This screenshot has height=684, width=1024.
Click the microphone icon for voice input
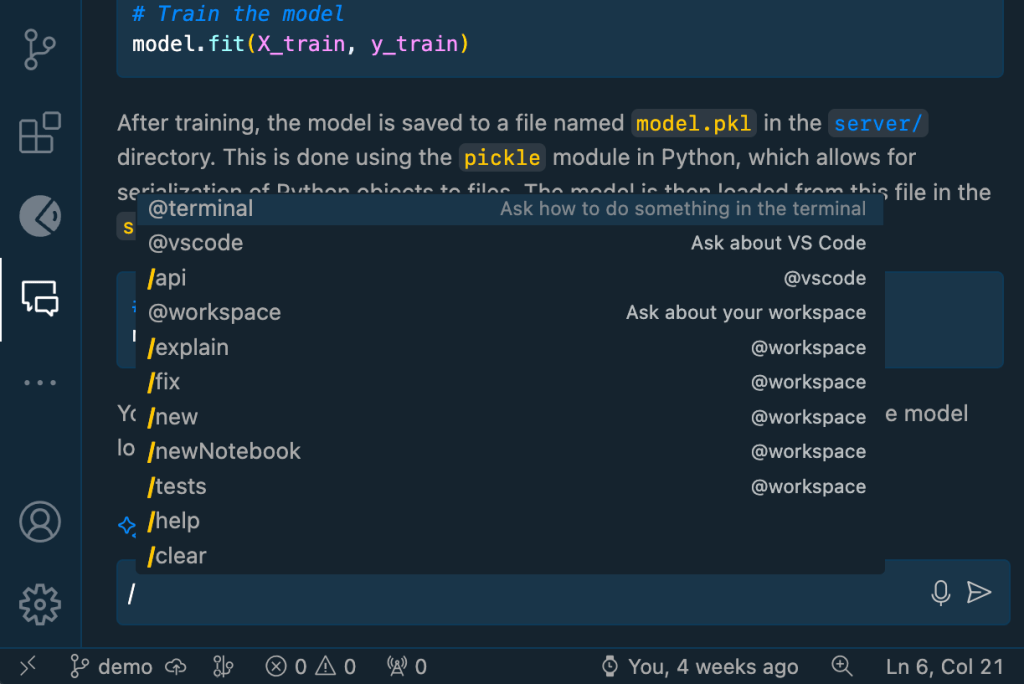941,592
